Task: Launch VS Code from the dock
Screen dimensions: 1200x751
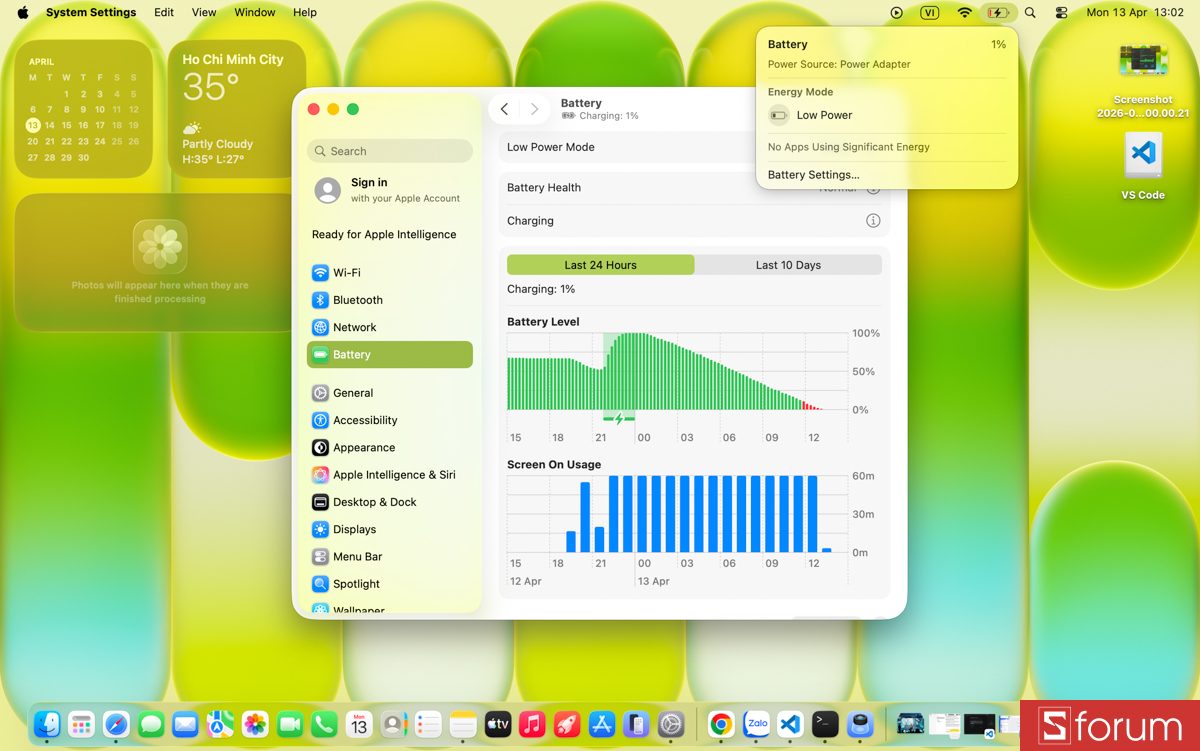Action: pyautogui.click(x=789, y=724)
